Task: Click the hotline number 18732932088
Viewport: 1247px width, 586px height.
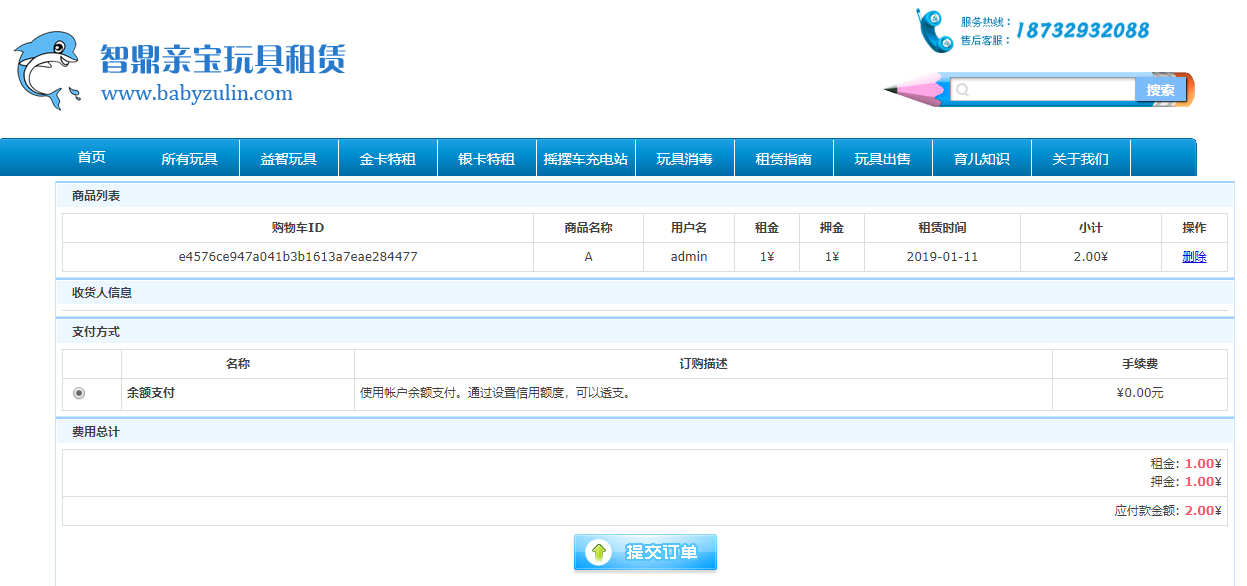Action: click(1082, 31)
